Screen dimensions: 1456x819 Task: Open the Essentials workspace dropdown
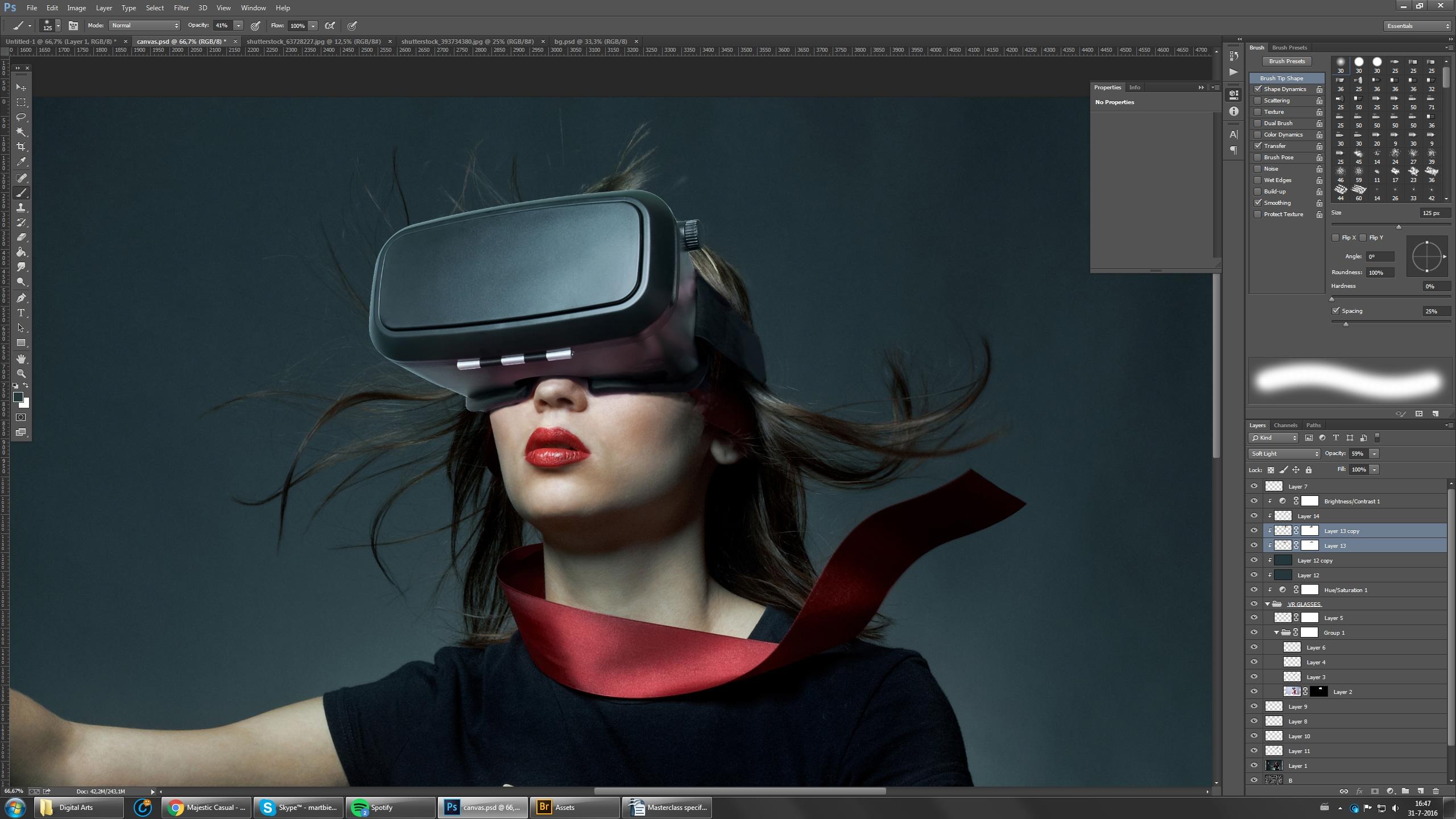[1418, 26]
